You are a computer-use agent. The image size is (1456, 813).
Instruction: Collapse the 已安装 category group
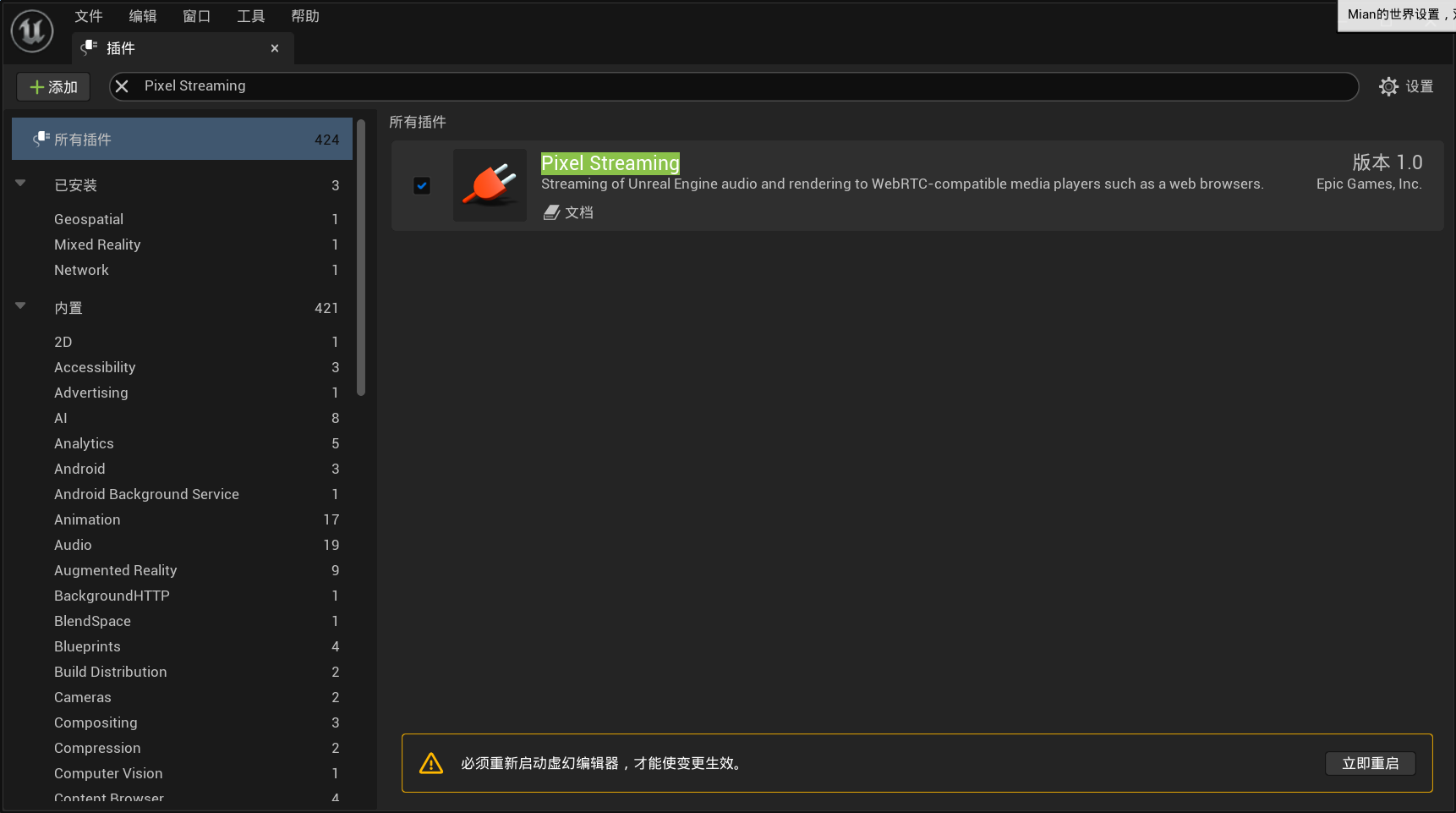coord(20,183)
